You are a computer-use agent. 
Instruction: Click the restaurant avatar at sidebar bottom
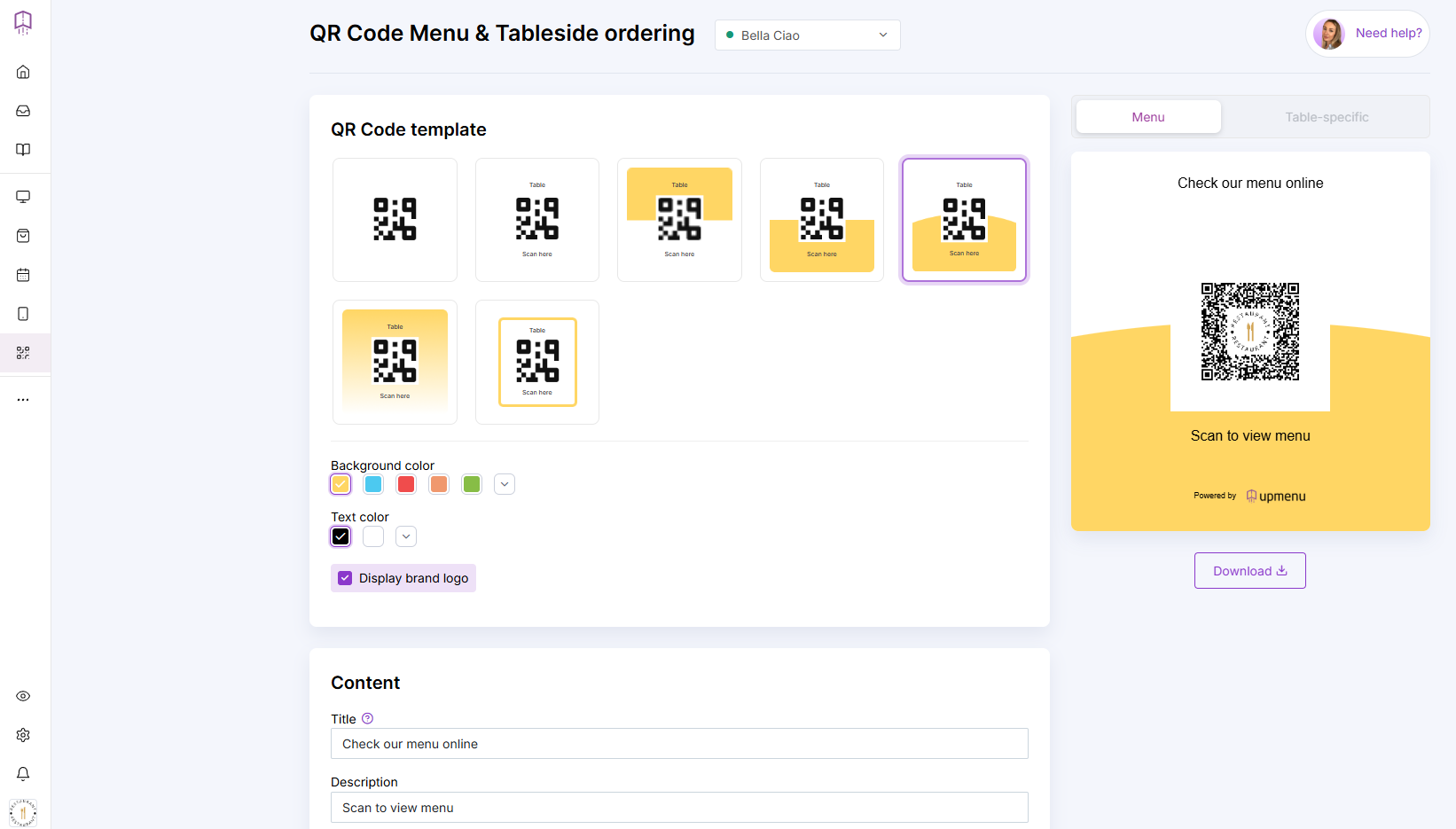click(x=23, y=812)
